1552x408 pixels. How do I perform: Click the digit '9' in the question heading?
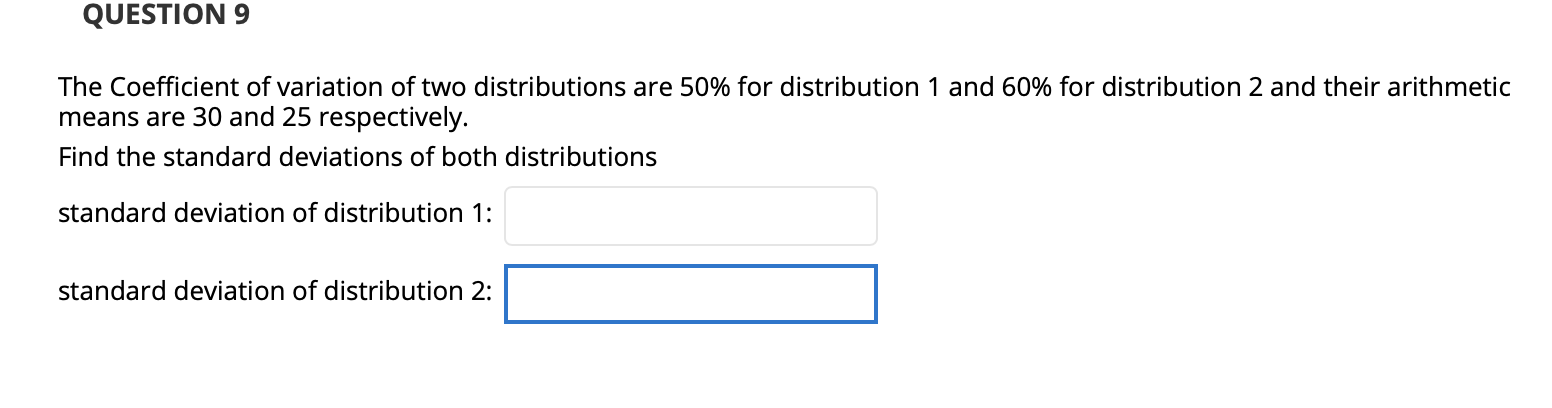point(241,15)
